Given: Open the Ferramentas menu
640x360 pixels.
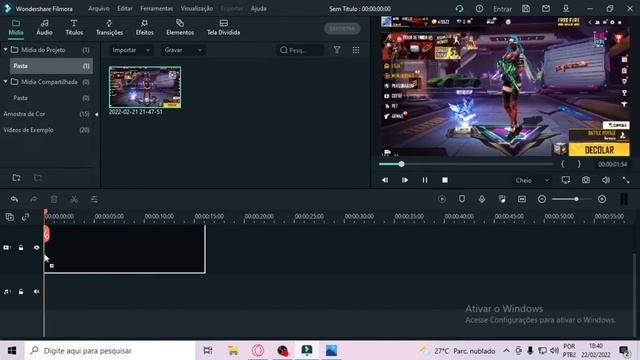Looking at the screenshot, I should (156, 9).
